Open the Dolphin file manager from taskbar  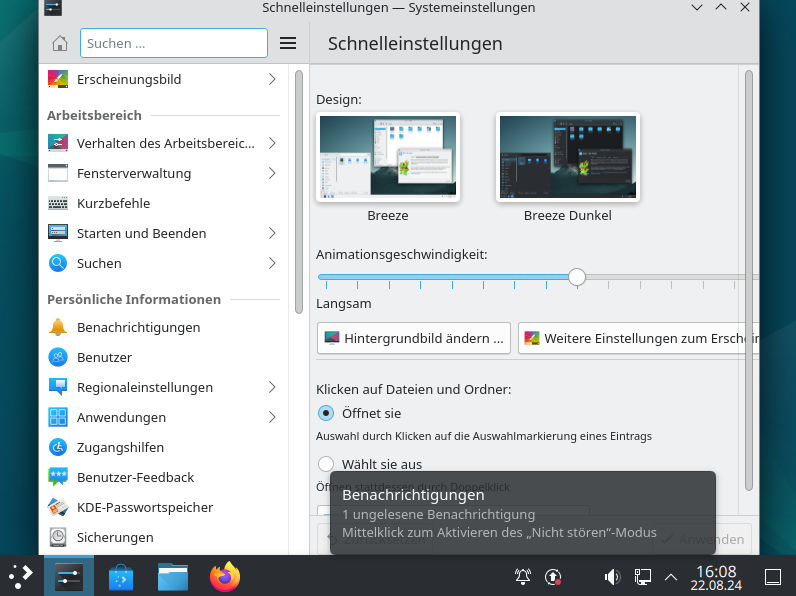click(173, 578)
